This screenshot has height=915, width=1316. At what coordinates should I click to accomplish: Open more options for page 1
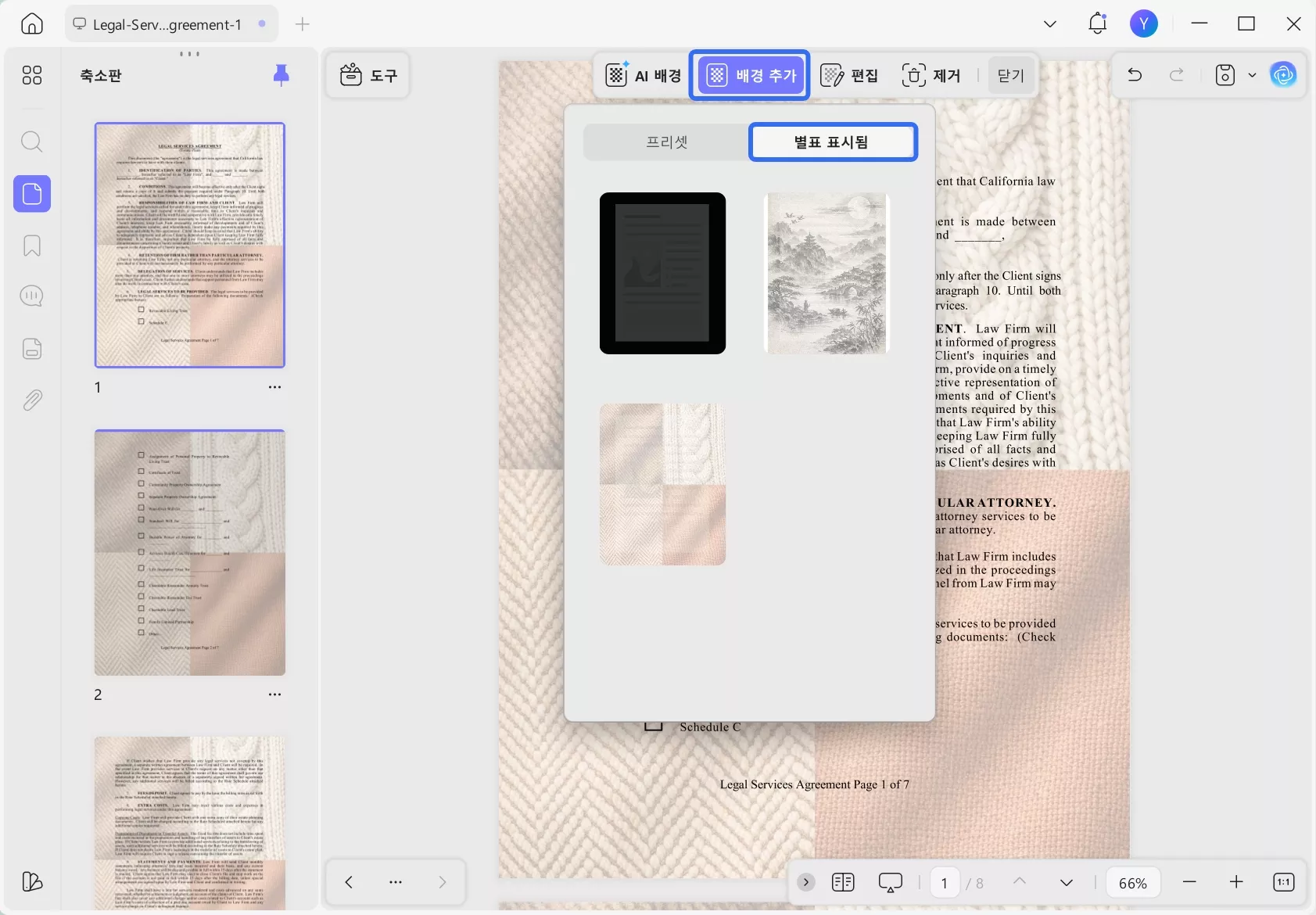tap(274, 387)
